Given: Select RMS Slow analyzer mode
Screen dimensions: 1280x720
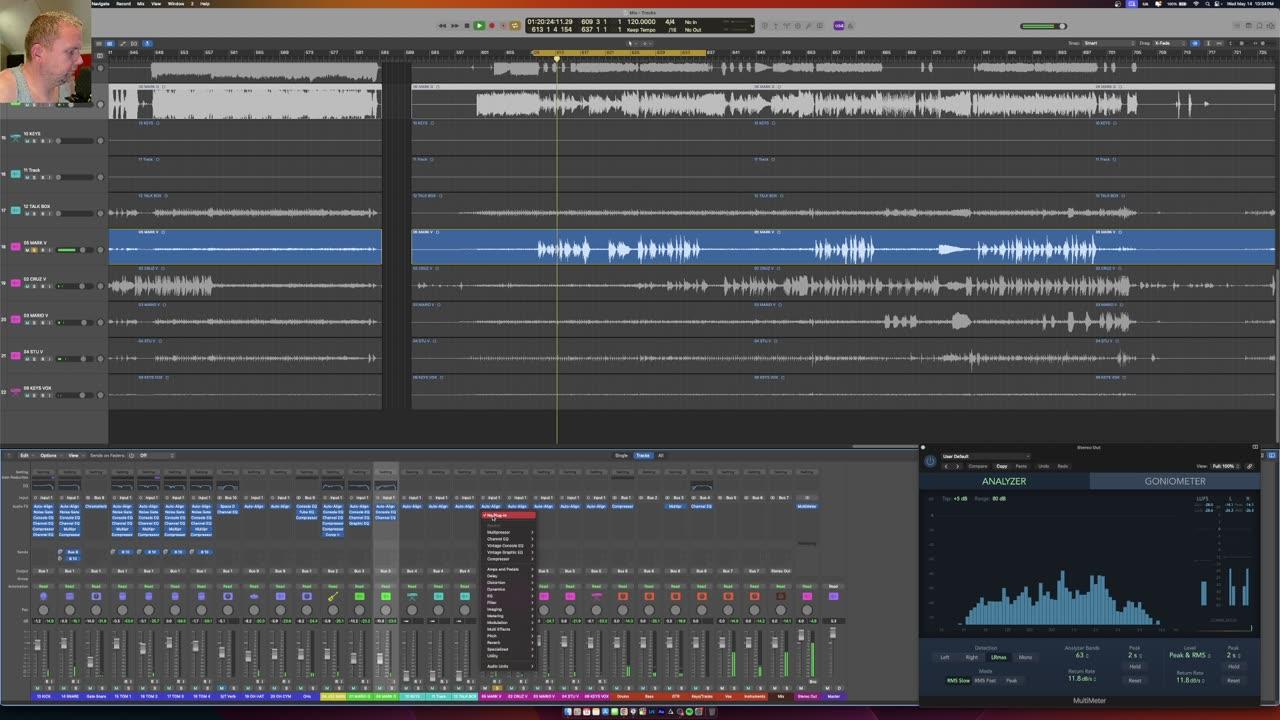Looking at the screenshot, I should pyautogui.click(x=958, y=681).
